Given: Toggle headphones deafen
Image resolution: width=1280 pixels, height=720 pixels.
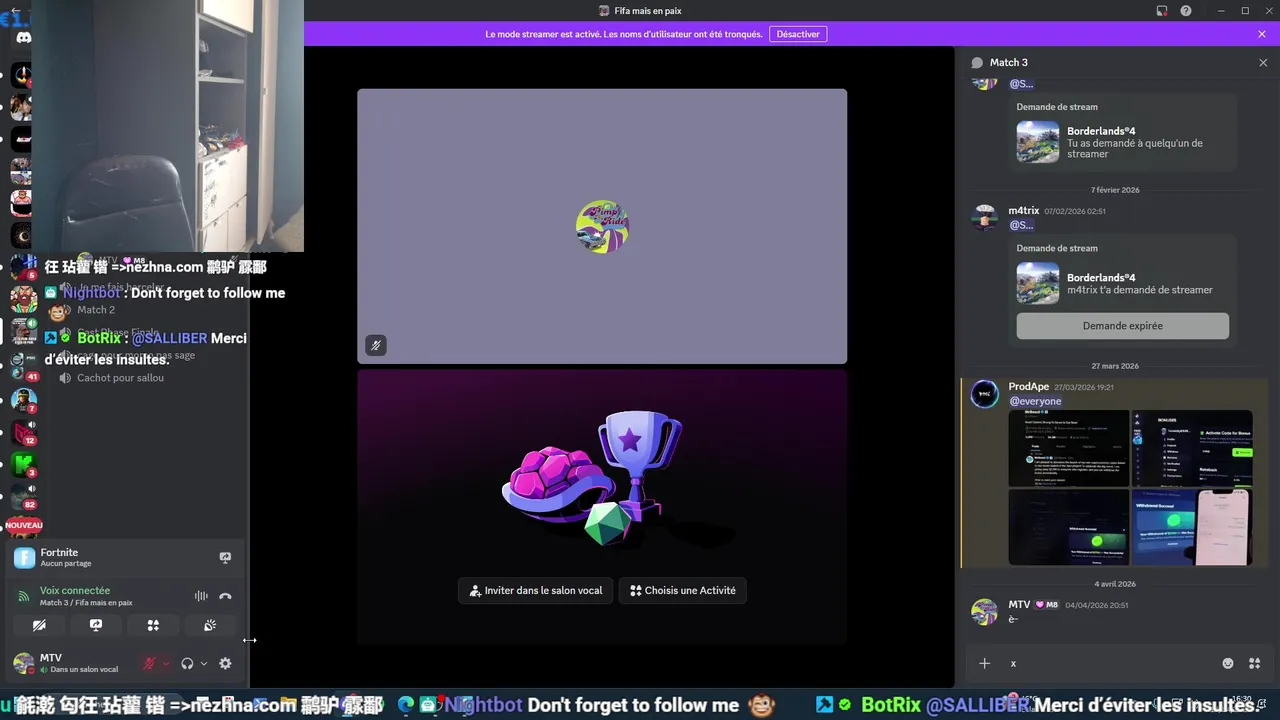Looking at the screenshot, I should point(187,663).
